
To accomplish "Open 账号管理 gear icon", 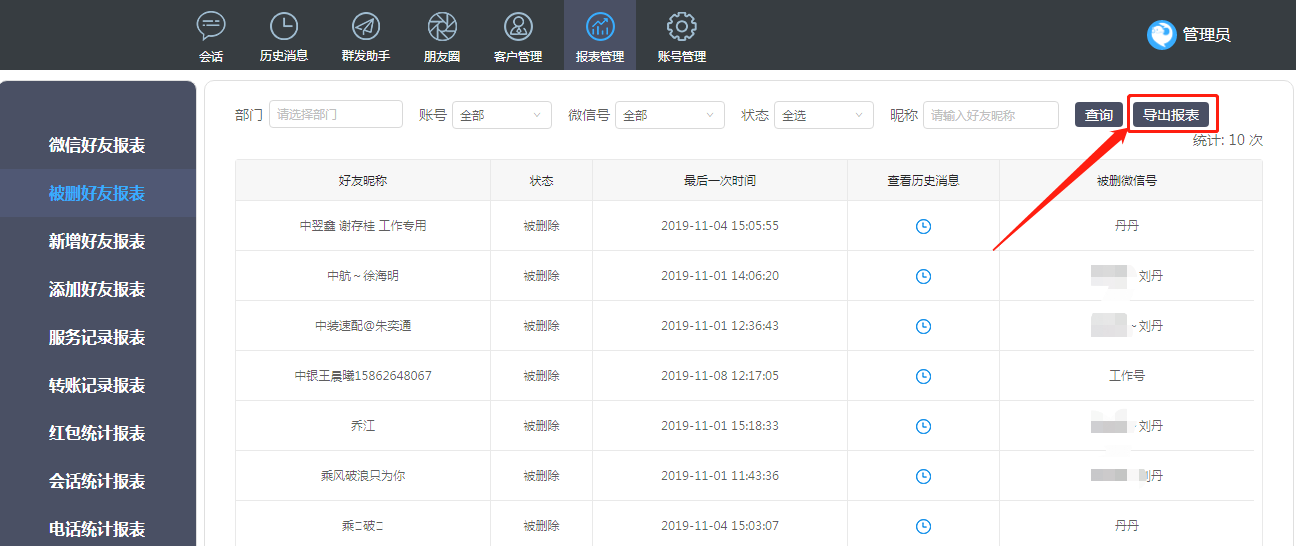I will 682,25.
